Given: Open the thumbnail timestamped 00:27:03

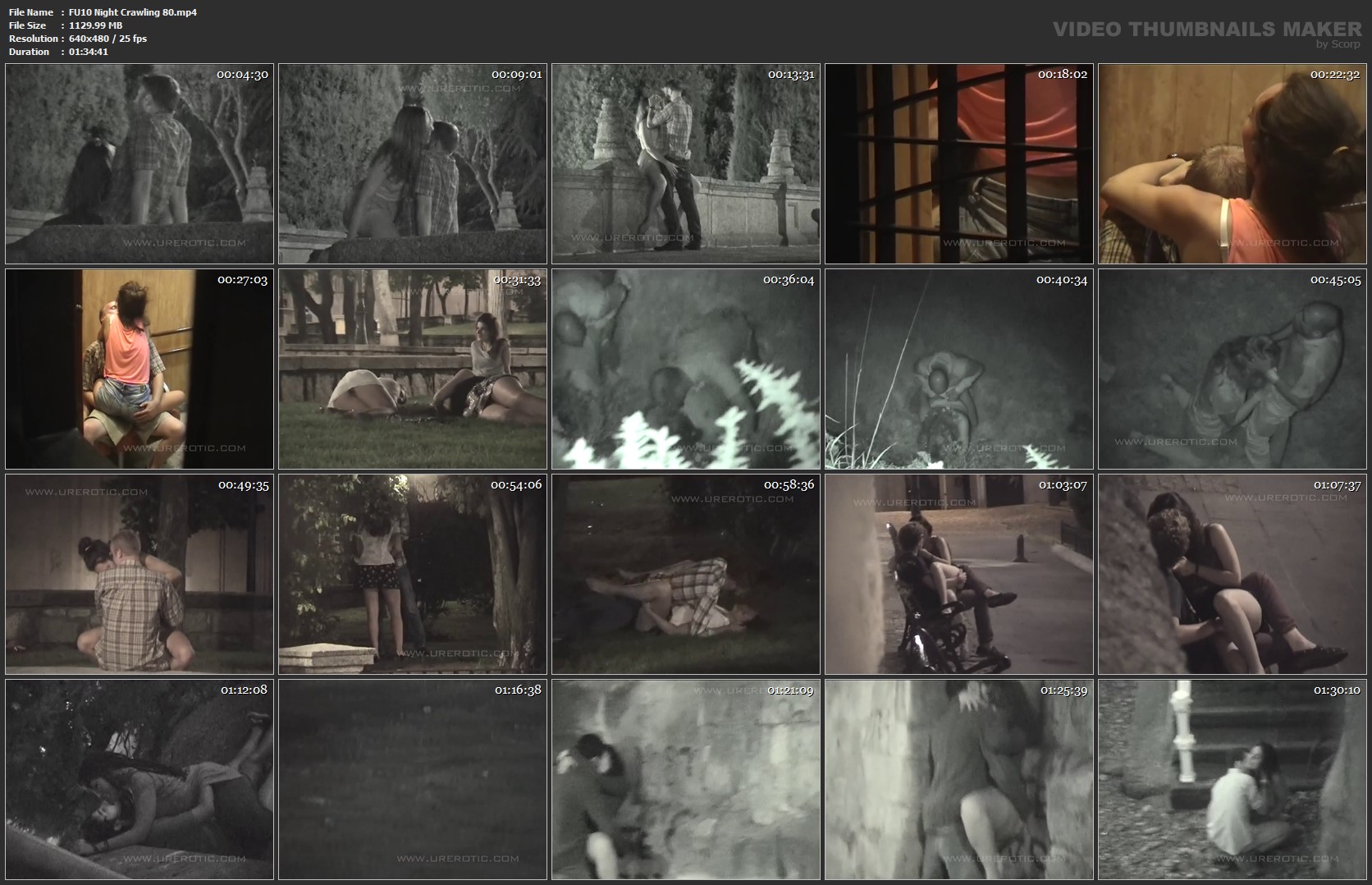Looking at the screenshot, I should pos(139,369).
